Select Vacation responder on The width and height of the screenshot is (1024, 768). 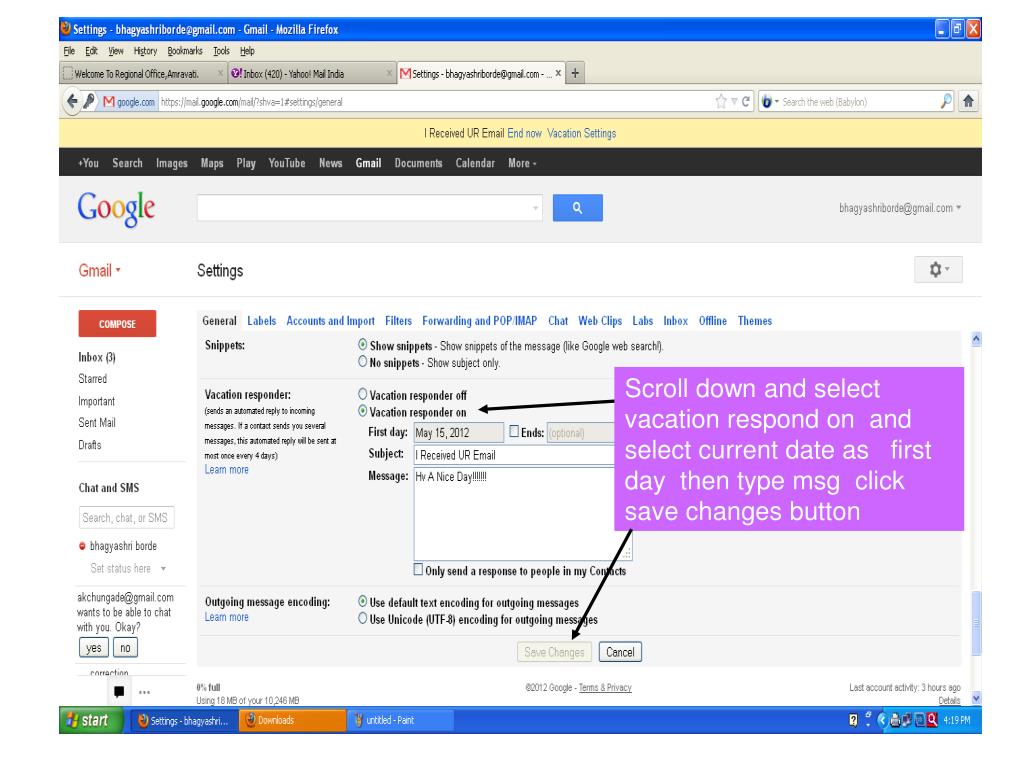click(362, 411)
